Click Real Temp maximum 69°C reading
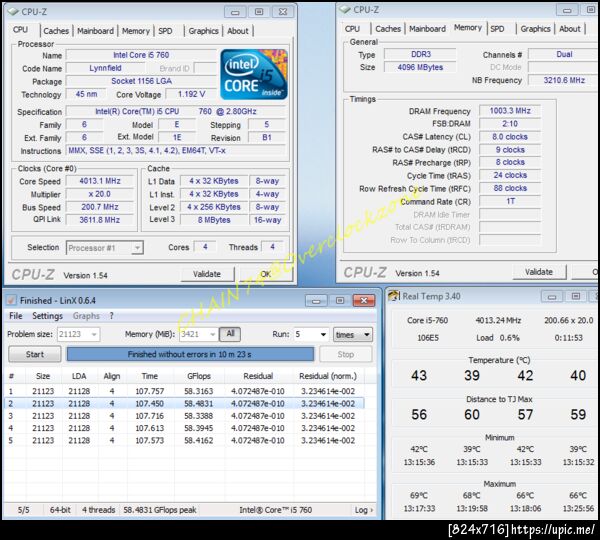The width and height of the screenshot is (600, 540). coord(419,495)
